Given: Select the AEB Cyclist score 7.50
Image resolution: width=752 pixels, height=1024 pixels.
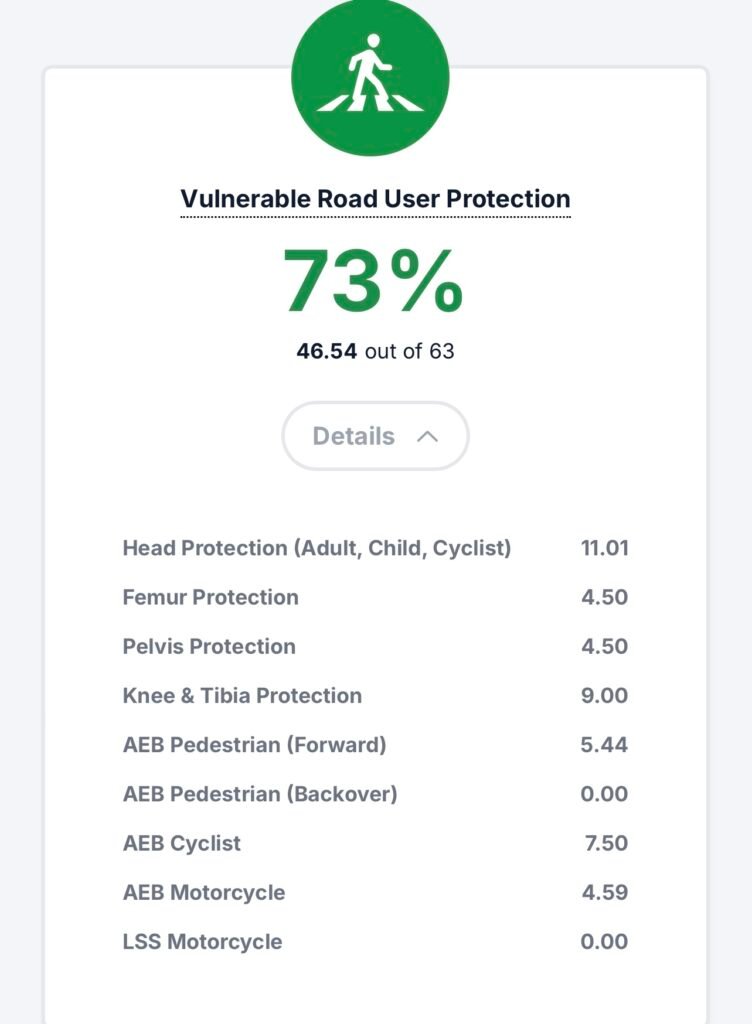Looking at the screenshot, I should (606, 843).
